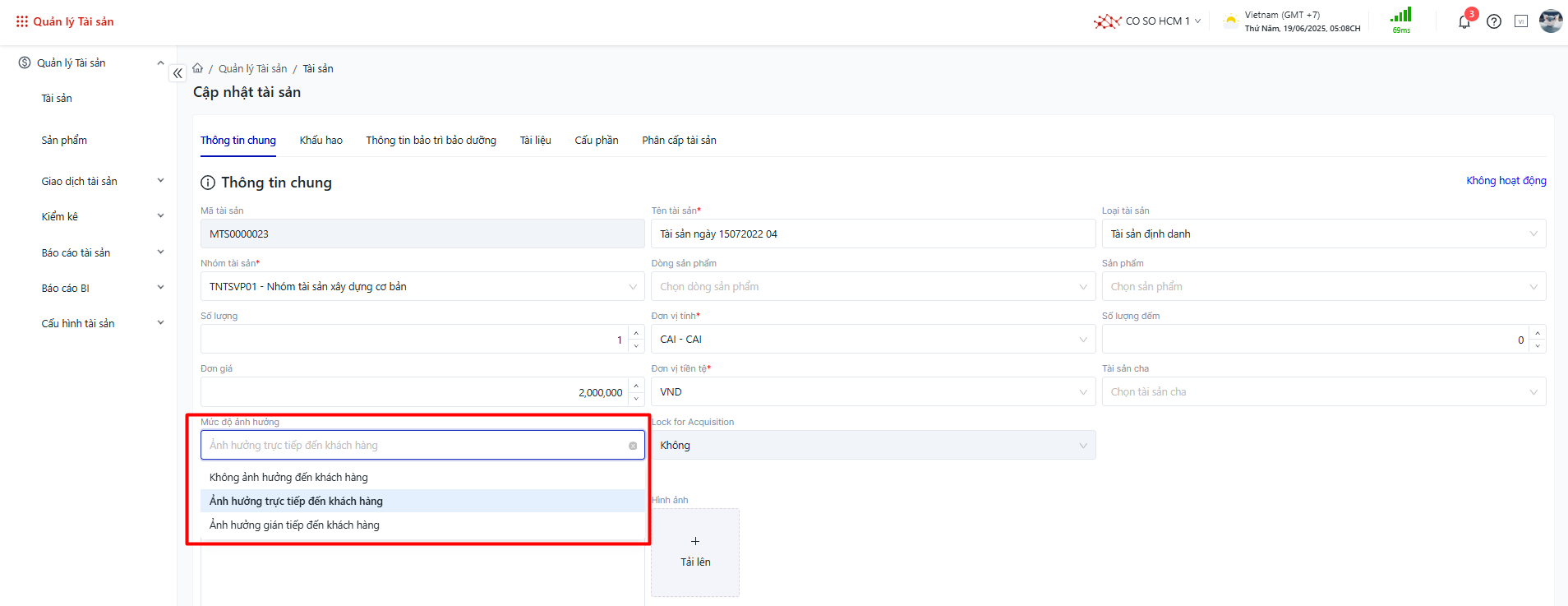The image size is (1568, 606).
Task: Click the Tên tài sản input field
Action: pos(872,234)
